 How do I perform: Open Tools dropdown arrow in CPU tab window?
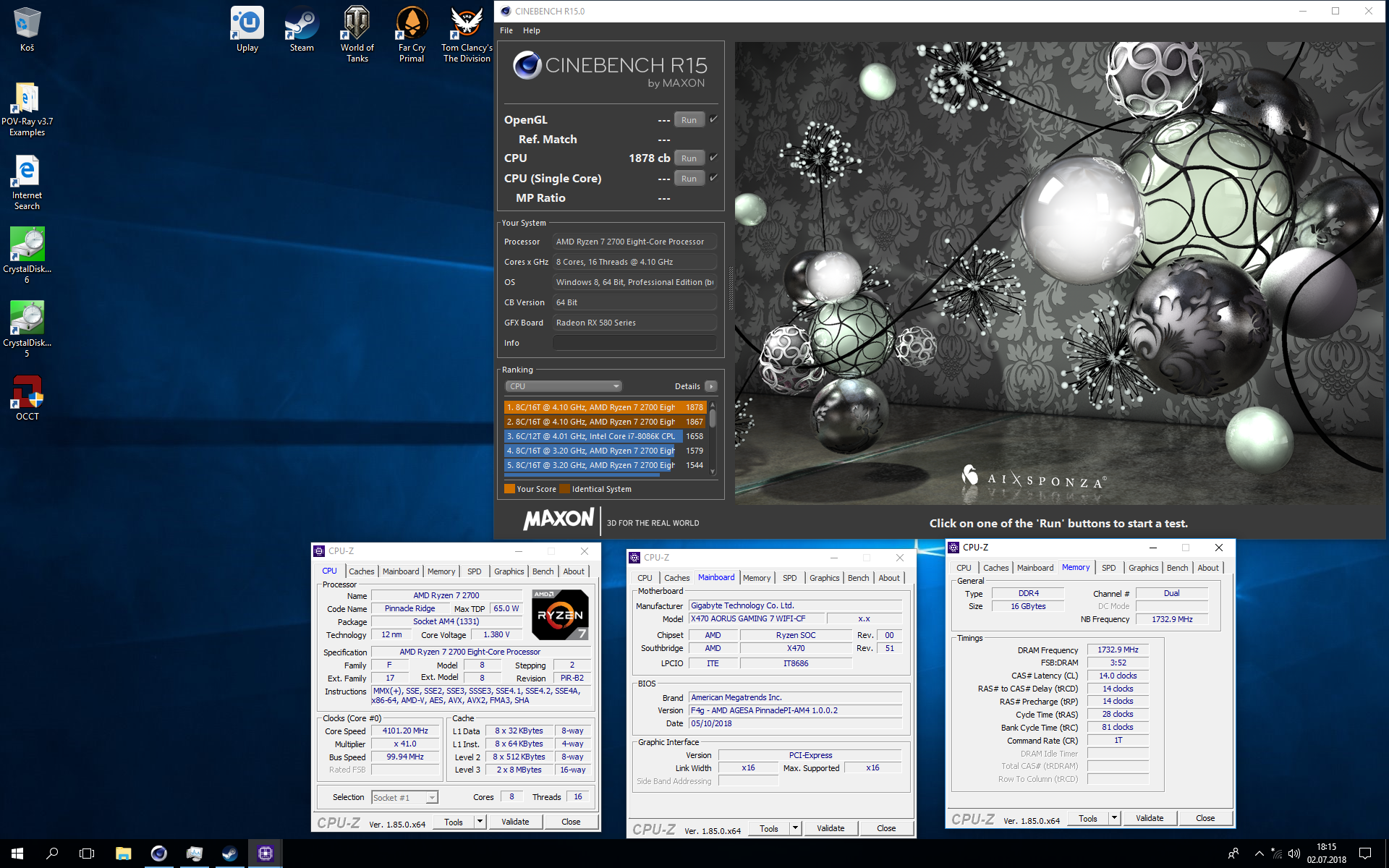(479, 822)
